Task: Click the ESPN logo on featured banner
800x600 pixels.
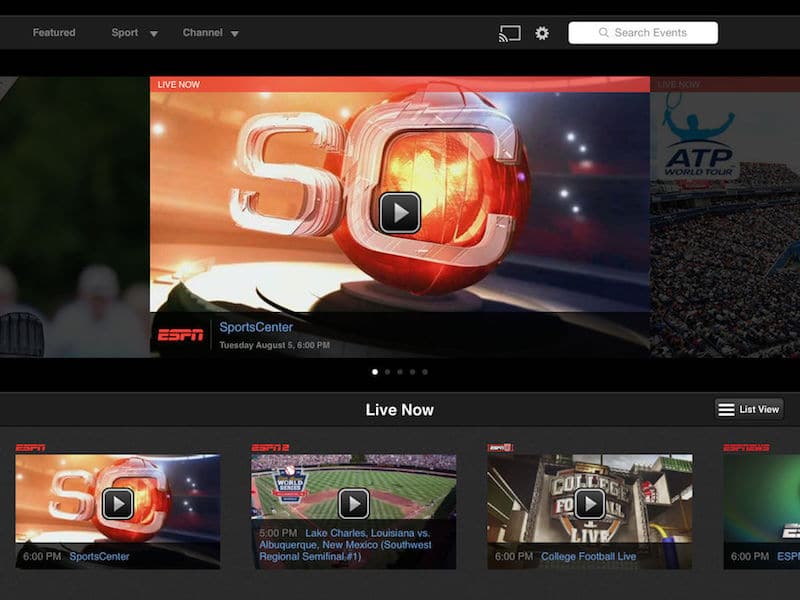Action: point(180,334)
